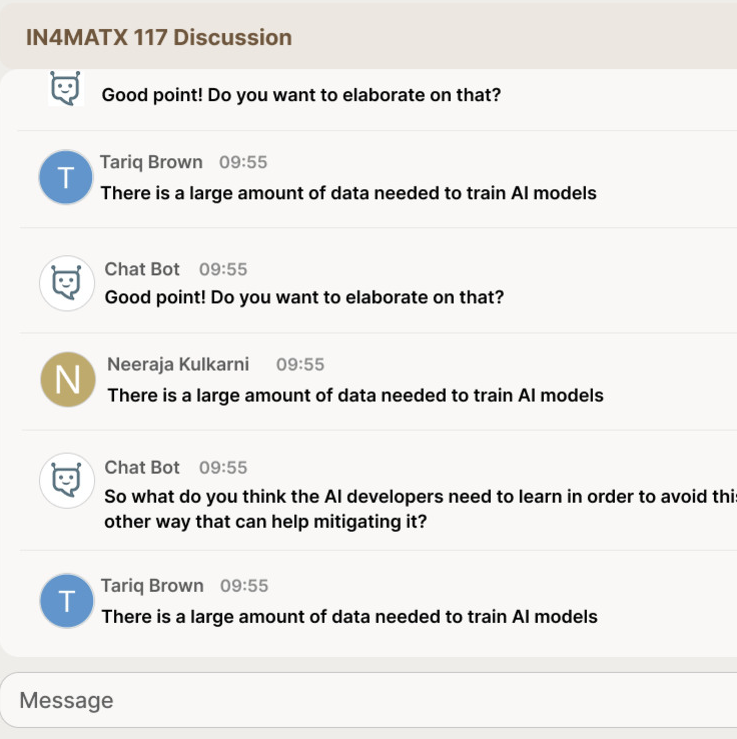Click the 09:55 timestamp on the last Tariq Brown message
Image resolution: width=737 pixels, height=739 pixels.
click(244, 586)
